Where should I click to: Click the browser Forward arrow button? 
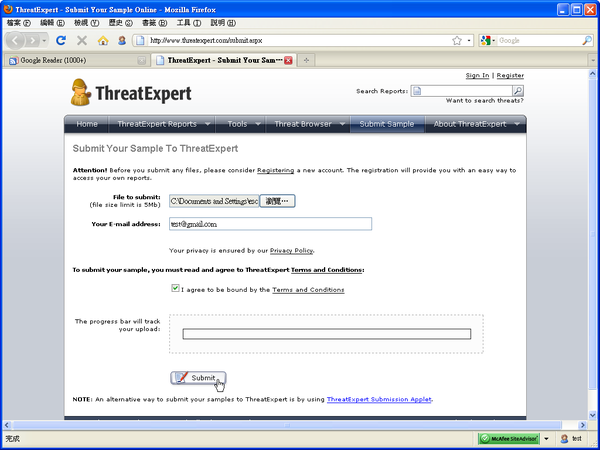(x=33, y=40)
